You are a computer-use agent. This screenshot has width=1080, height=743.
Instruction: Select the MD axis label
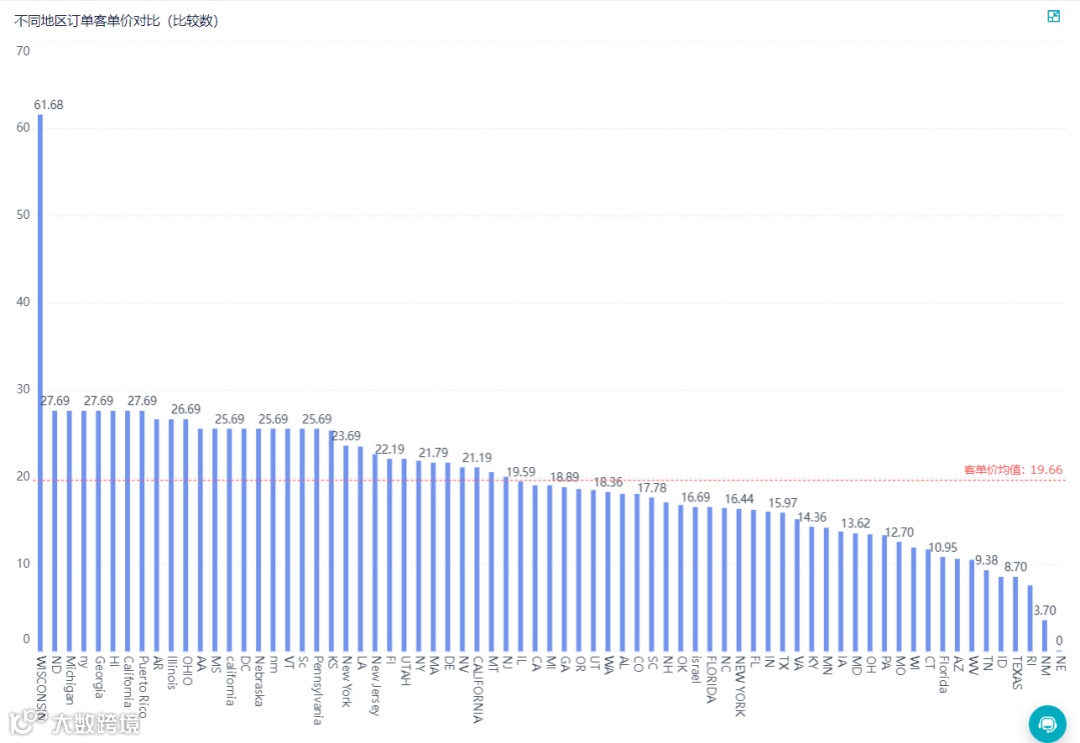855,664
